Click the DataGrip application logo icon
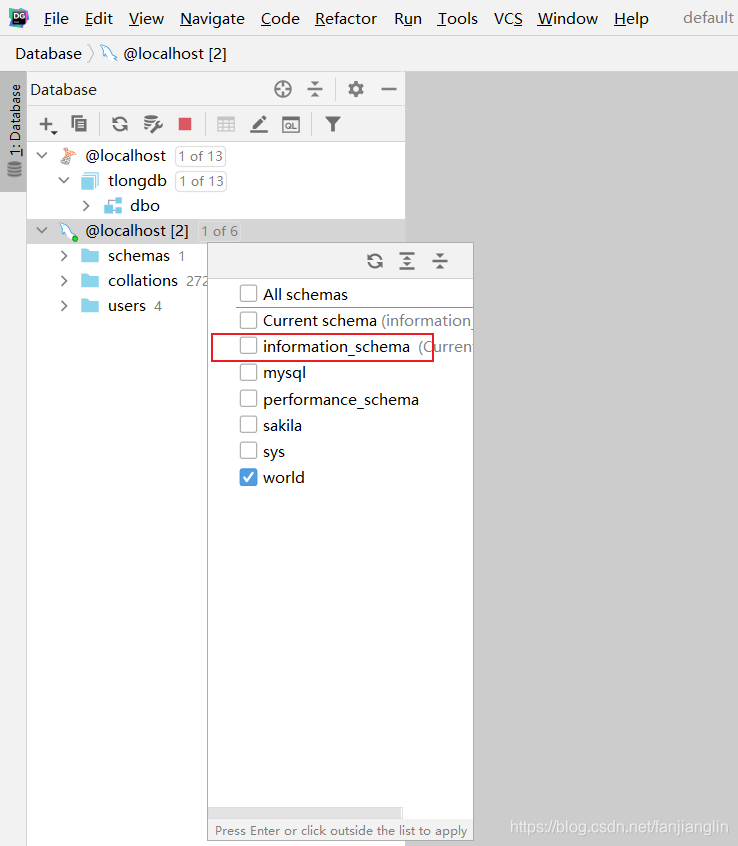Screen dimensions: 738x846 19,17
